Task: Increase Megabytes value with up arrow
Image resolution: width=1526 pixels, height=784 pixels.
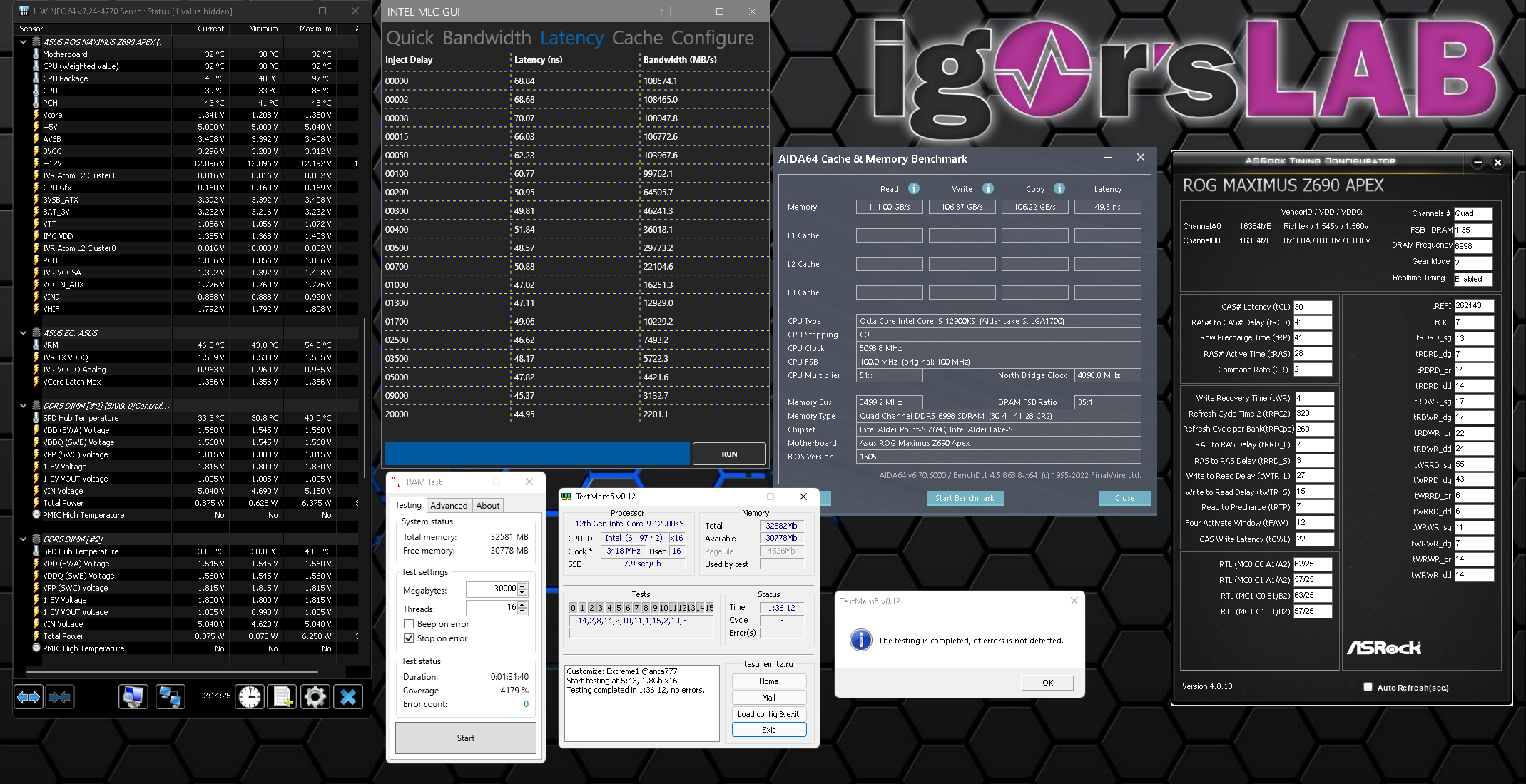Action: coord(523,586)
